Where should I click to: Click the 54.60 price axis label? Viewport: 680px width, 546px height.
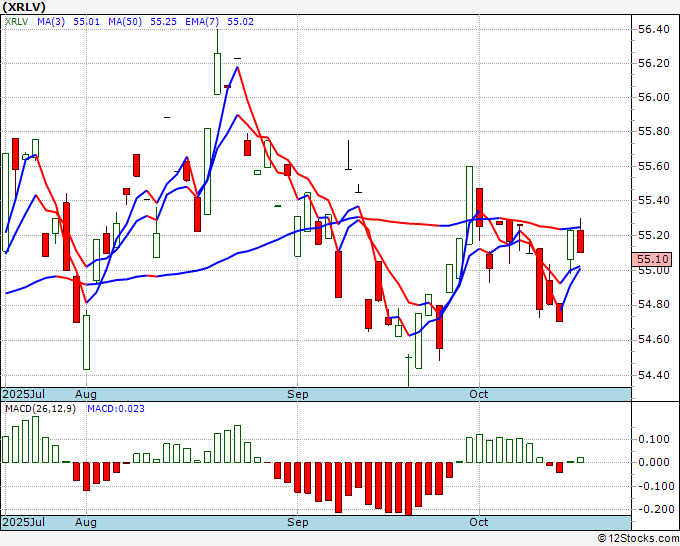click(x=654, y=339)
